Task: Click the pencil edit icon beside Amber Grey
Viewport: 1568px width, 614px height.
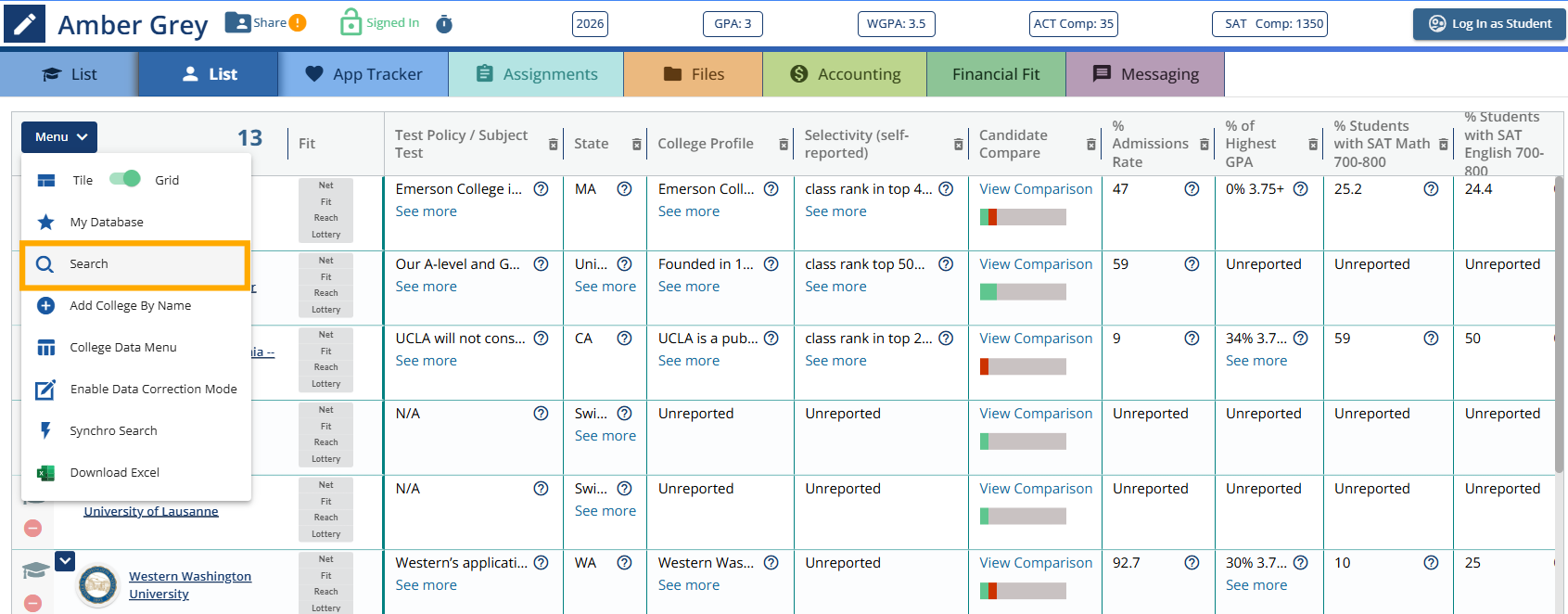Action: tap(24, 24)
